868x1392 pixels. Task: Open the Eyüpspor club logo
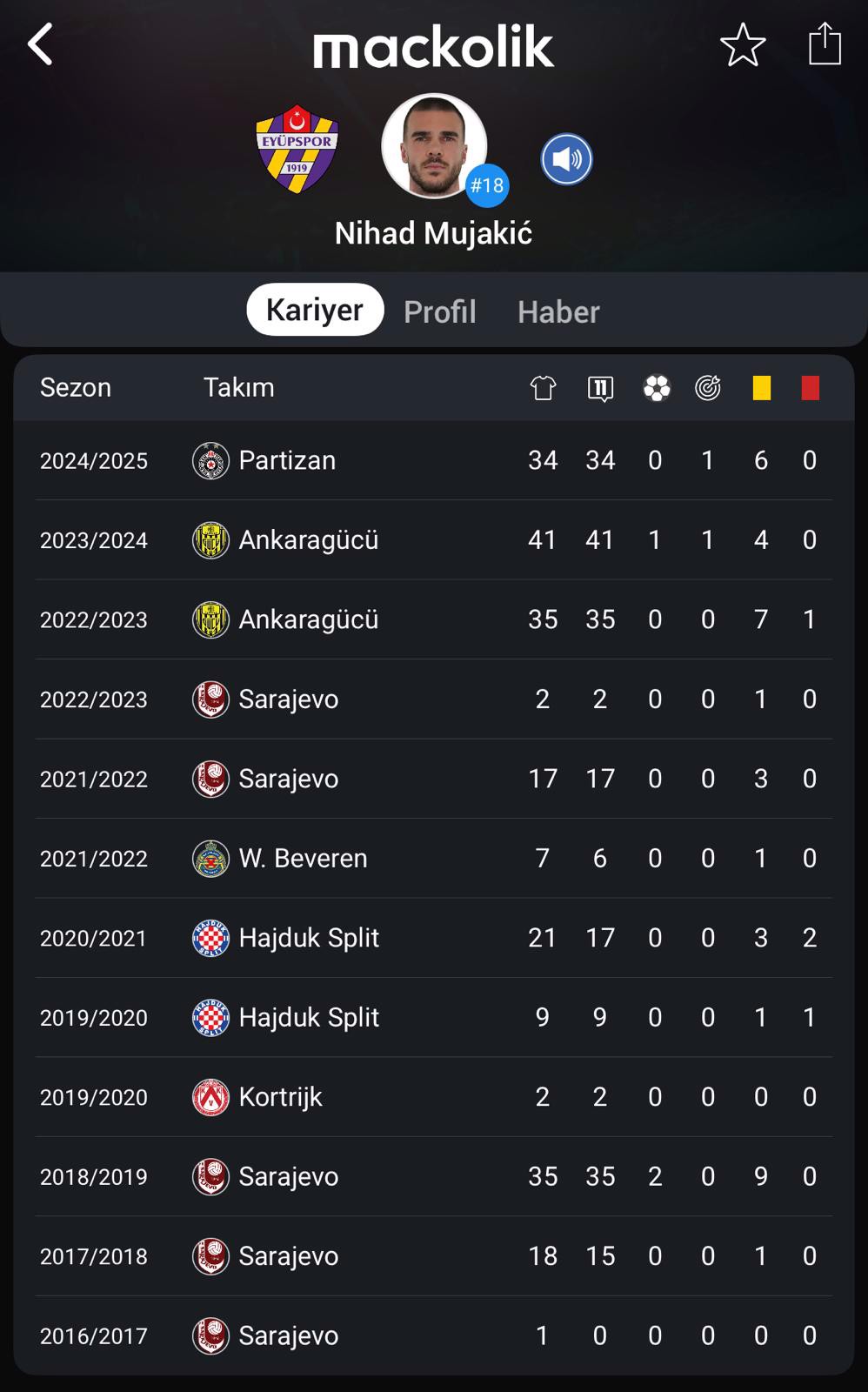[297, 150]
